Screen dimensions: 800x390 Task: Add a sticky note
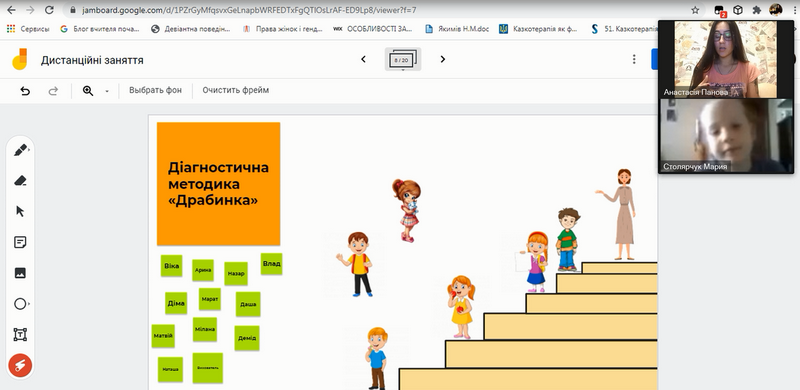tap(20, 242)
